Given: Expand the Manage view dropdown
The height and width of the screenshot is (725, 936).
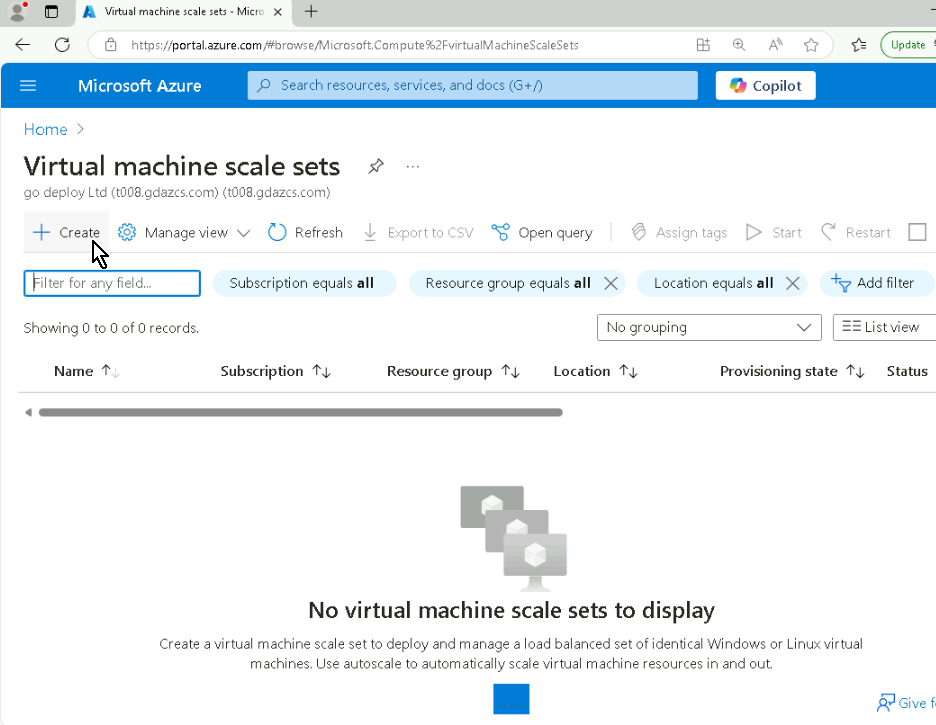Looking at the screenshot, I should coord(184,233).
